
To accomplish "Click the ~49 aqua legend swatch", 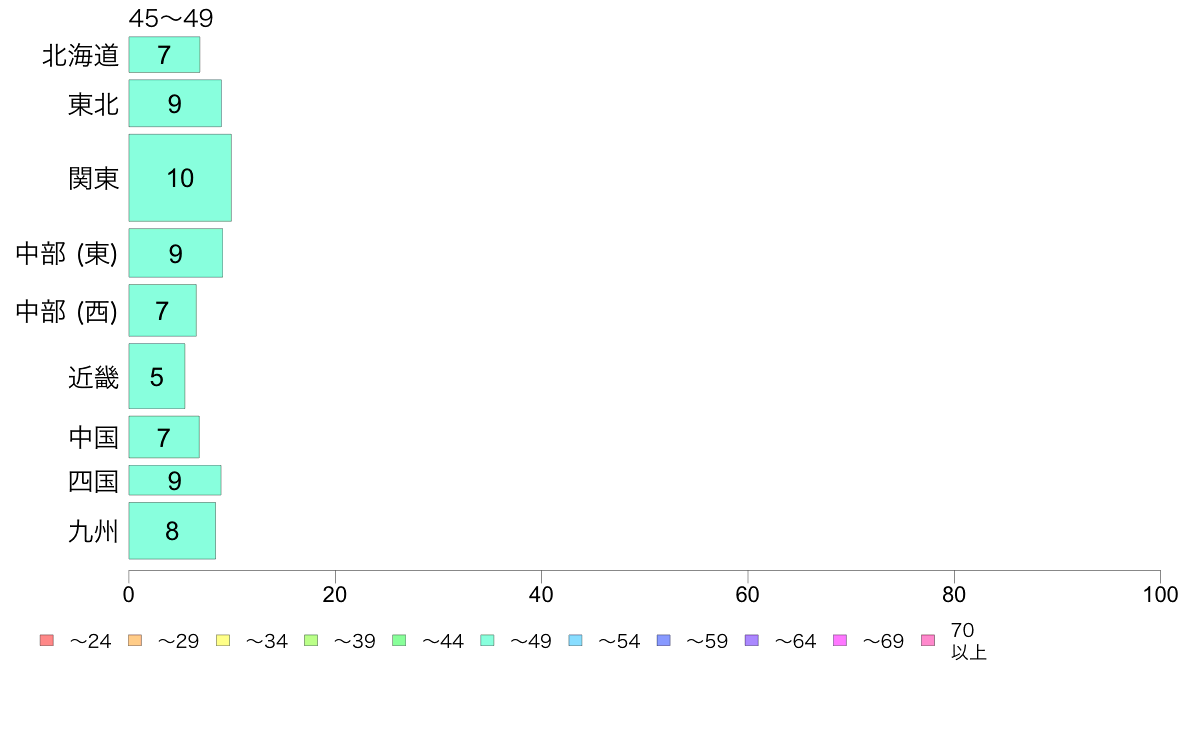I will coord(487,640).
